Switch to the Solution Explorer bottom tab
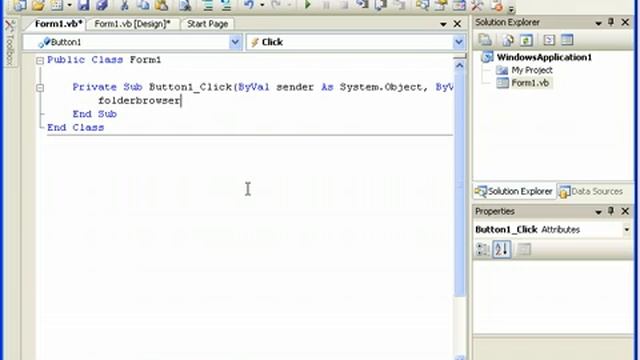Viewport: 640px width, 360px height. (514, 191)
